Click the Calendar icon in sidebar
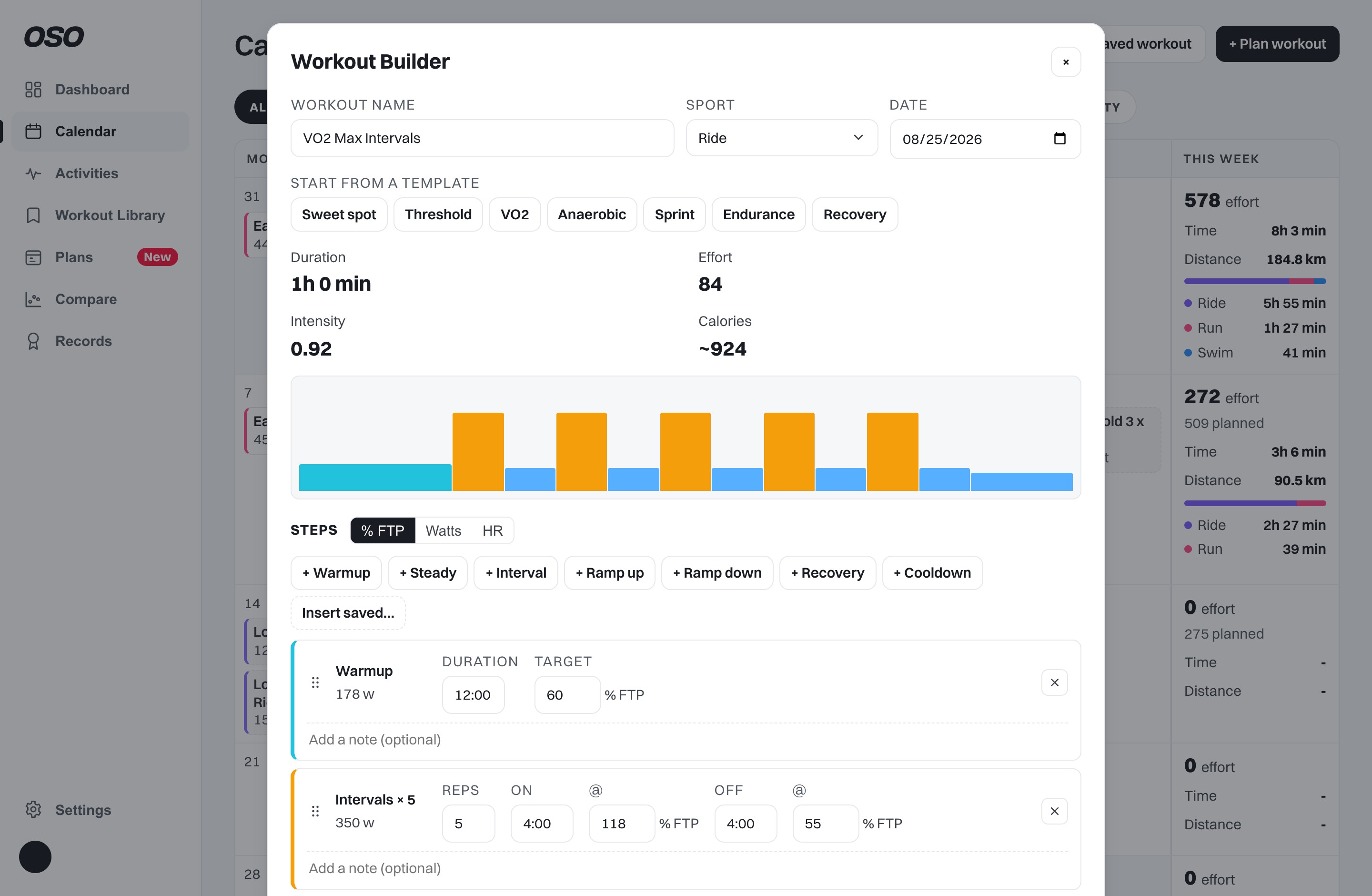Viewport: 1372px width, 896px height. [x=33, y=132]
